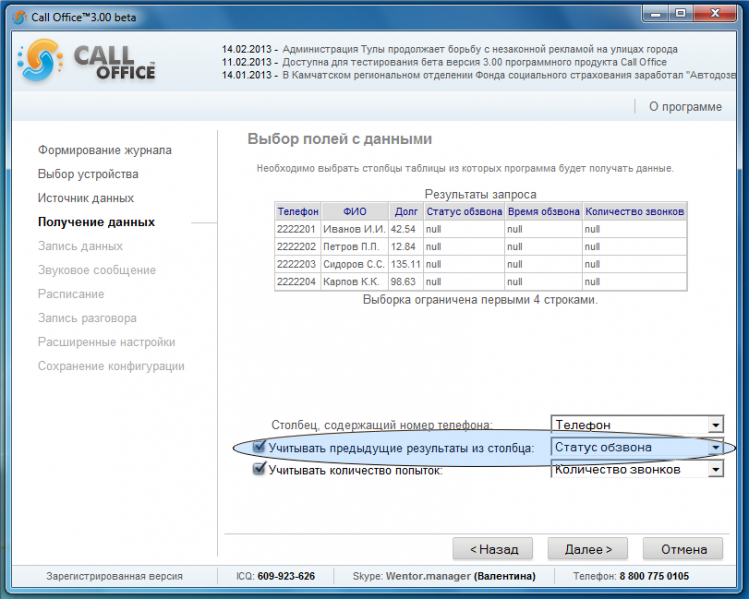Toggle 'Учитывать количество попыток' checkbox
Image resolution: width=749 pixels, height=599 pixels.
258,469
